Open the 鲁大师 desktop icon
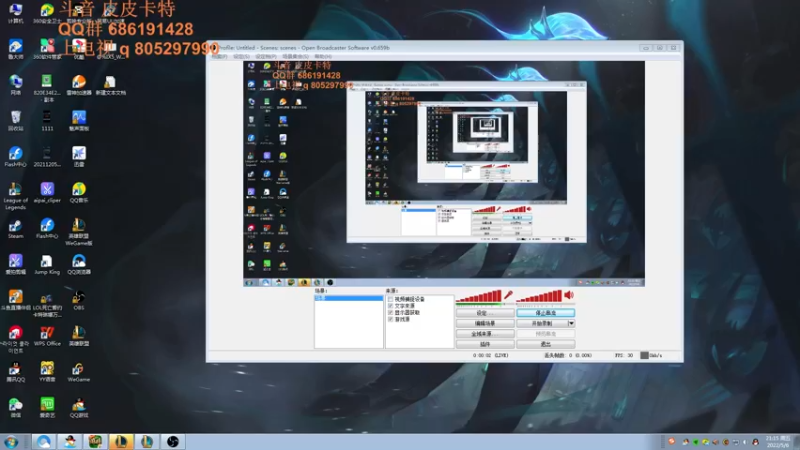800x450 pixels. [x=15, y=49]
